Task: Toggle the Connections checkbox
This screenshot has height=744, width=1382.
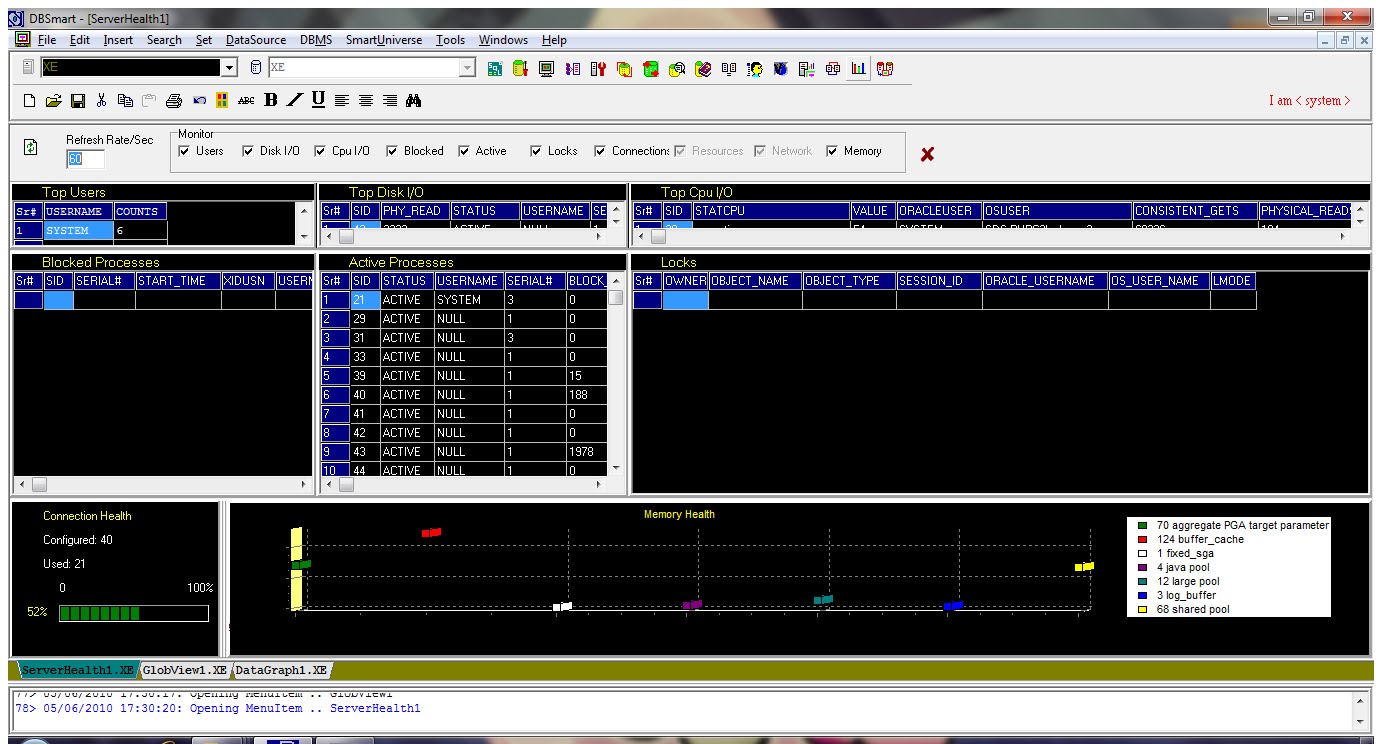Action: coord(600,151)
